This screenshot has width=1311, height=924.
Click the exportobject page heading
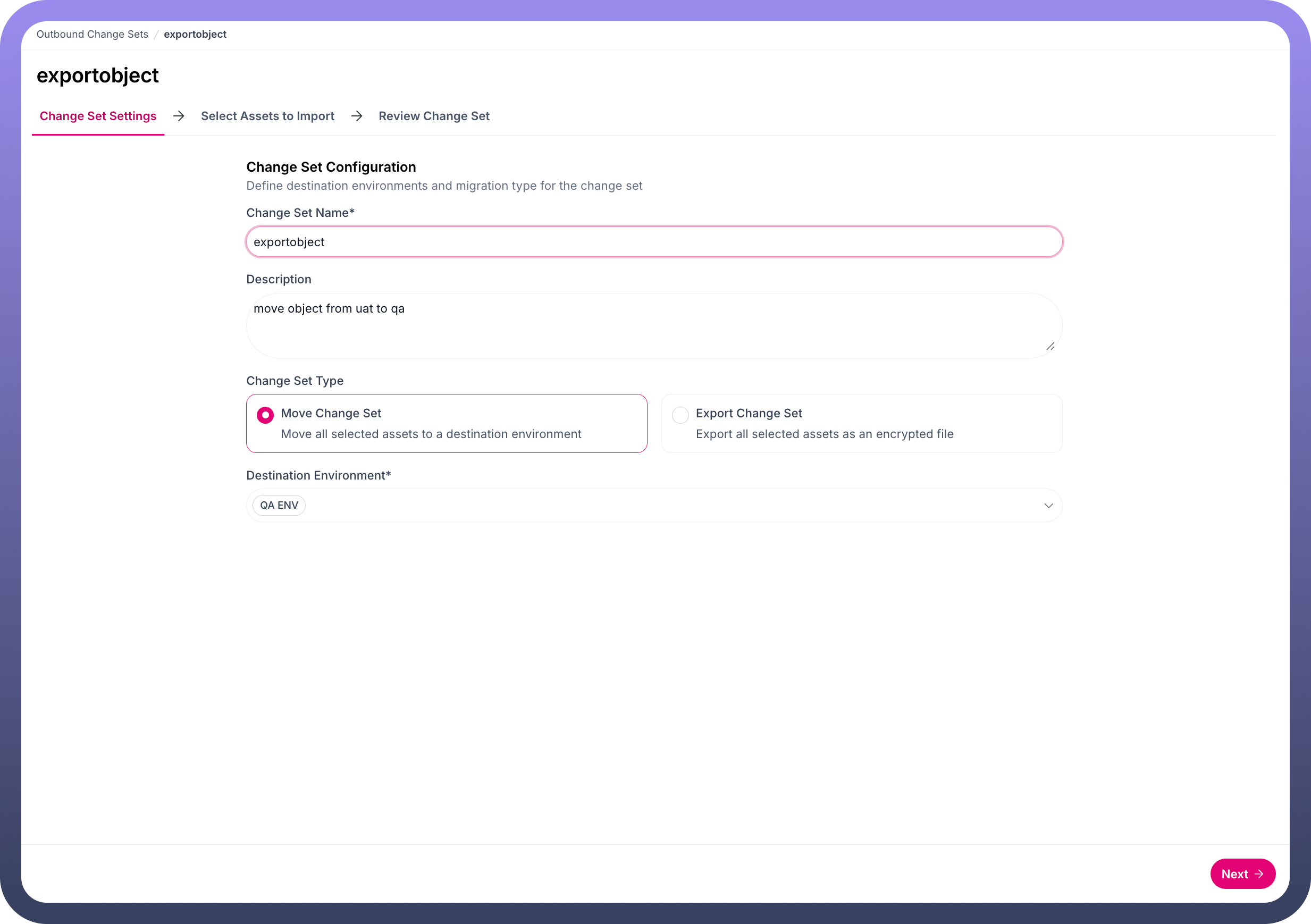[98, 75]
